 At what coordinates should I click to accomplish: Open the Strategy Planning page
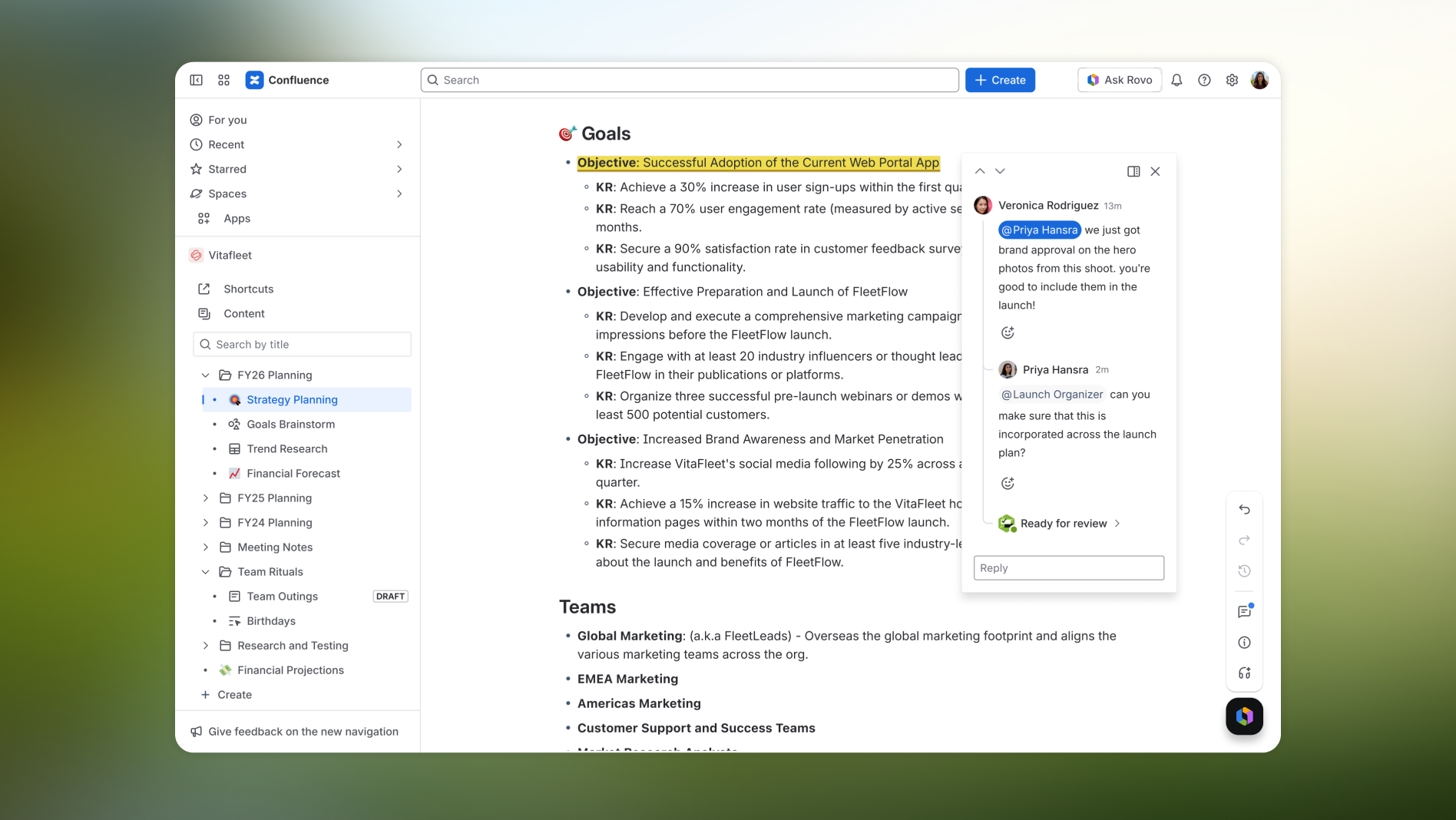tap(306, 400)
